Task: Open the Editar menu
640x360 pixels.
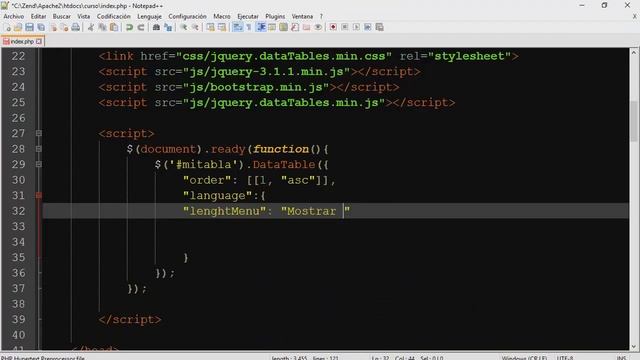Action: coord(38,16)
